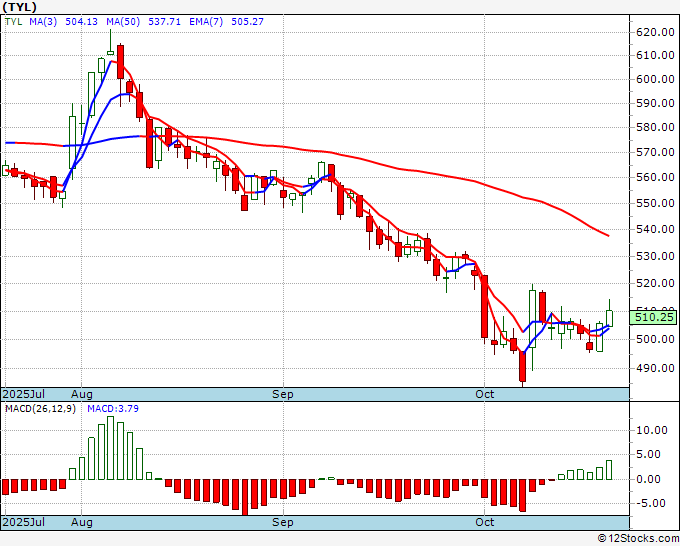The image size is (680, 546).
Task: Click the MA(50) legend label
Action: pyautogui.click(x=123, y=22)
